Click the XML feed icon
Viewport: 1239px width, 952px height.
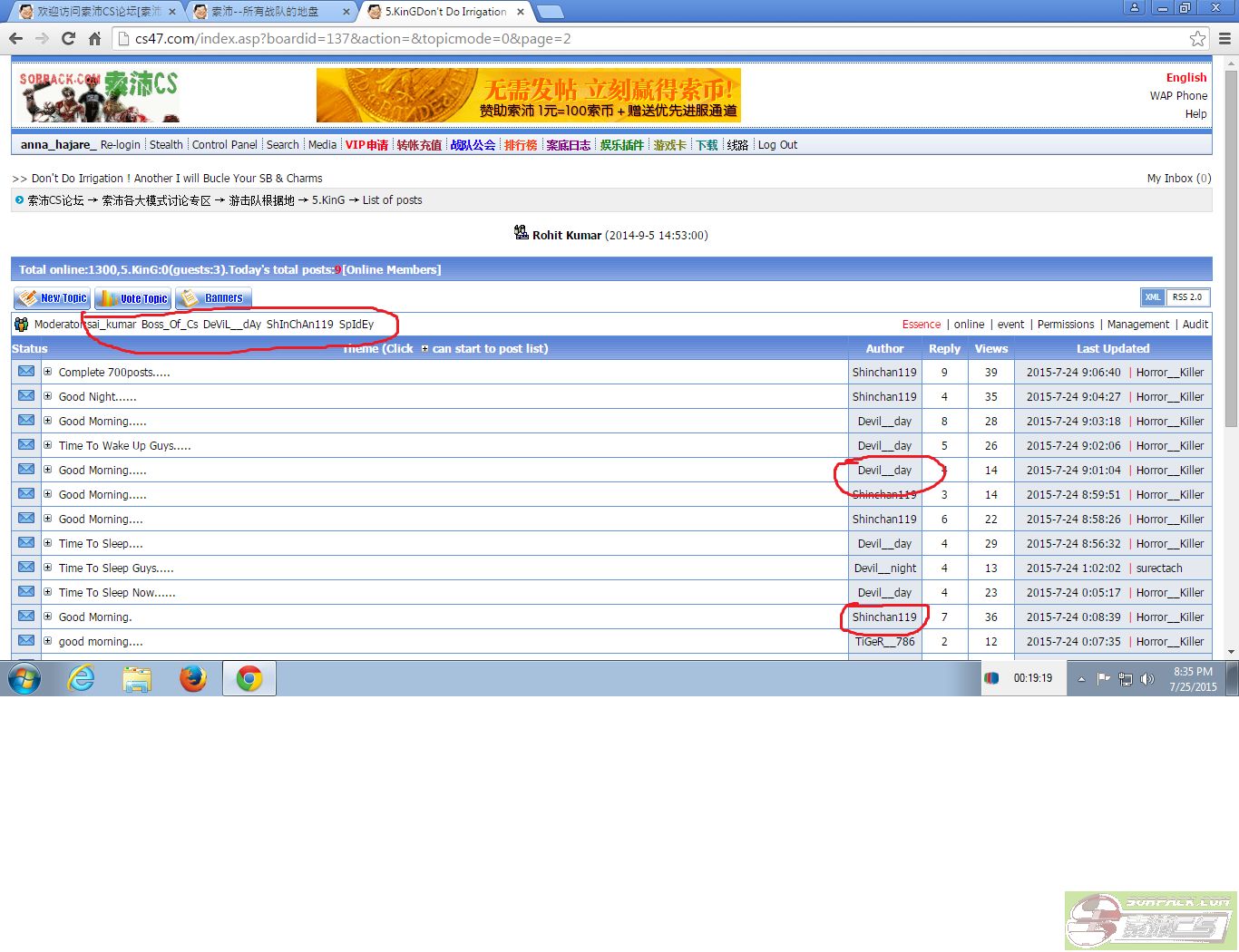click(x=1152, y=297)
